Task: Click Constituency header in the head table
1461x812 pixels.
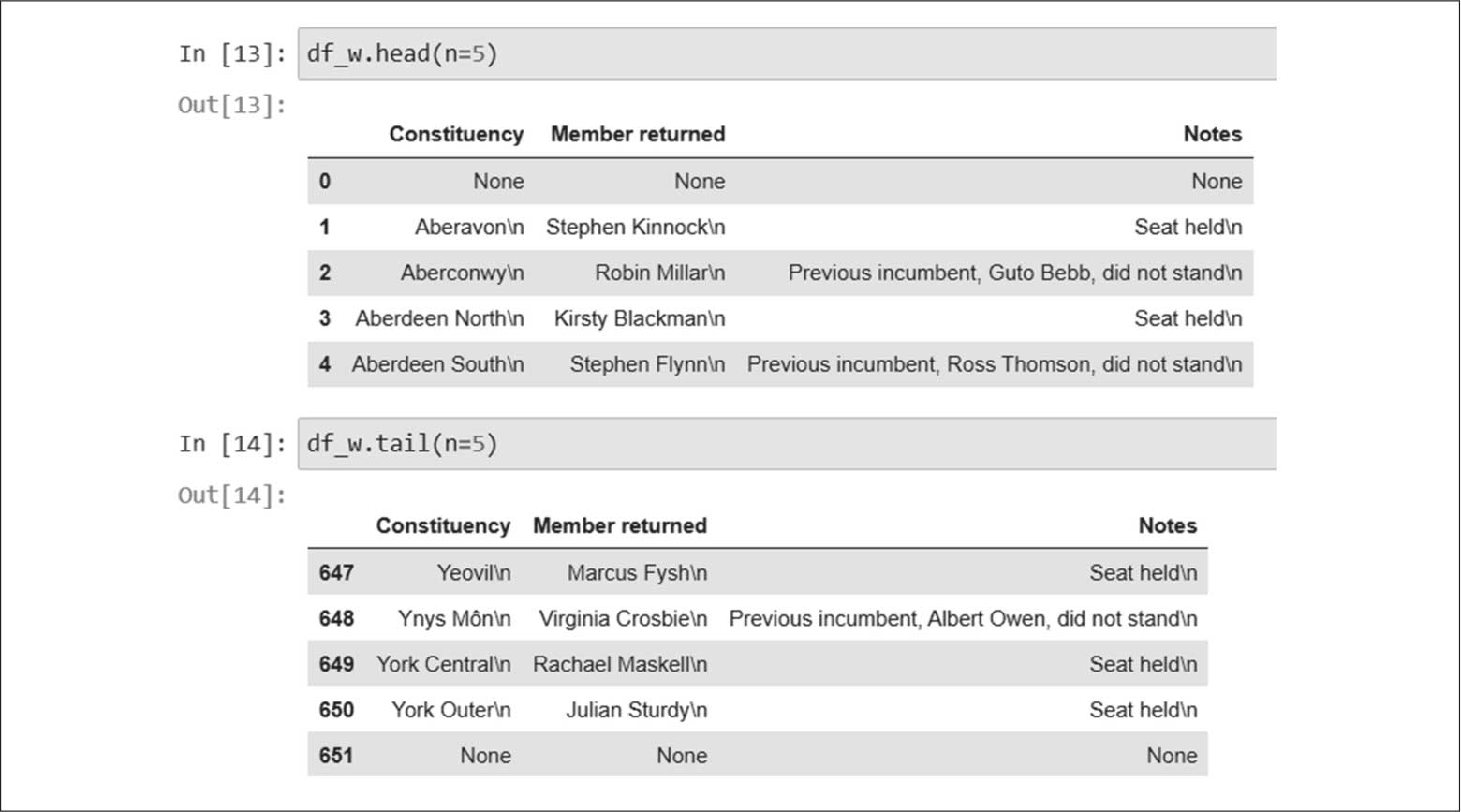Action: [456, 135]
